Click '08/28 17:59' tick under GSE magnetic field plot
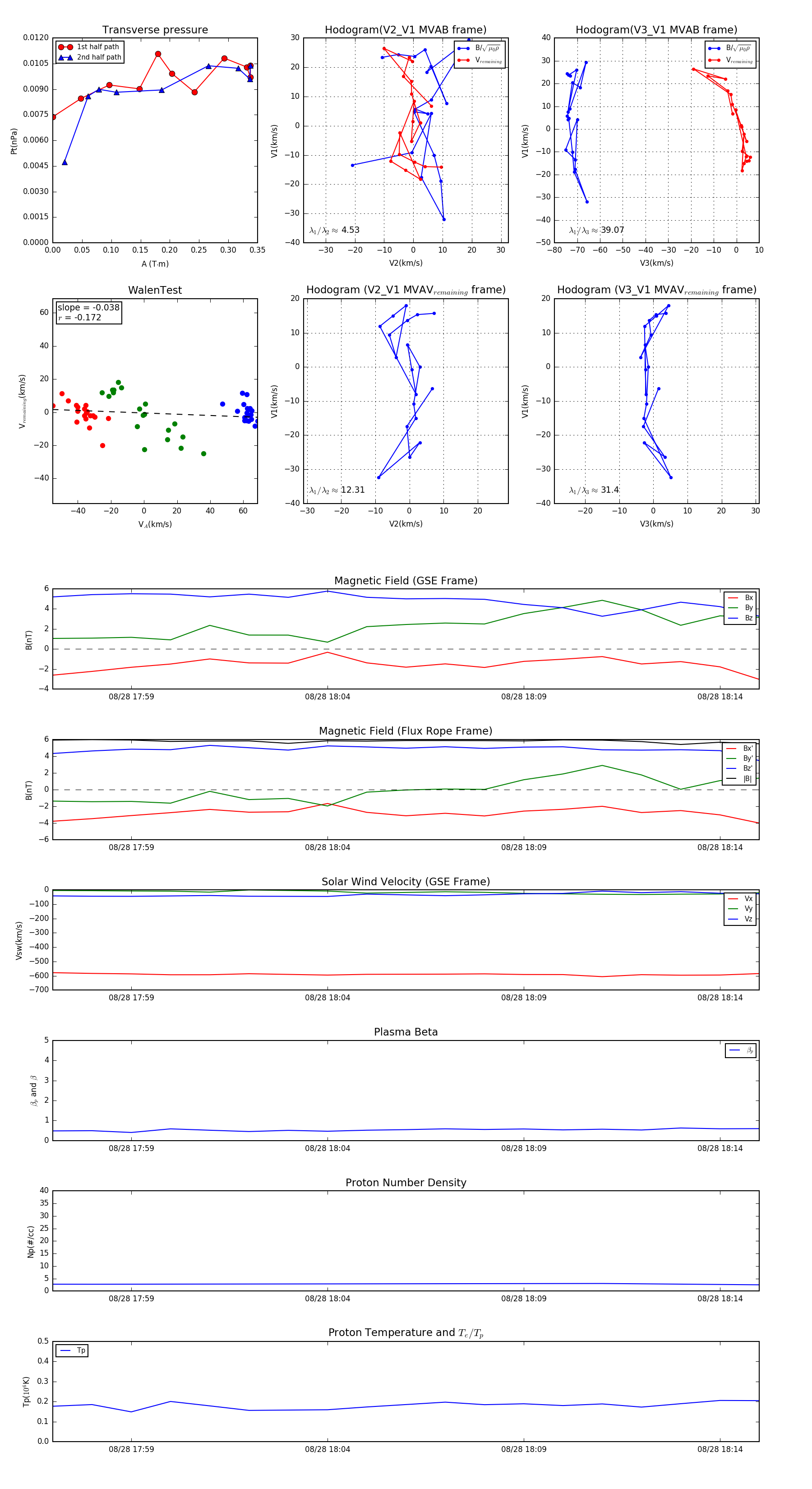The image size is (812, 1489). tap(131, 697)
